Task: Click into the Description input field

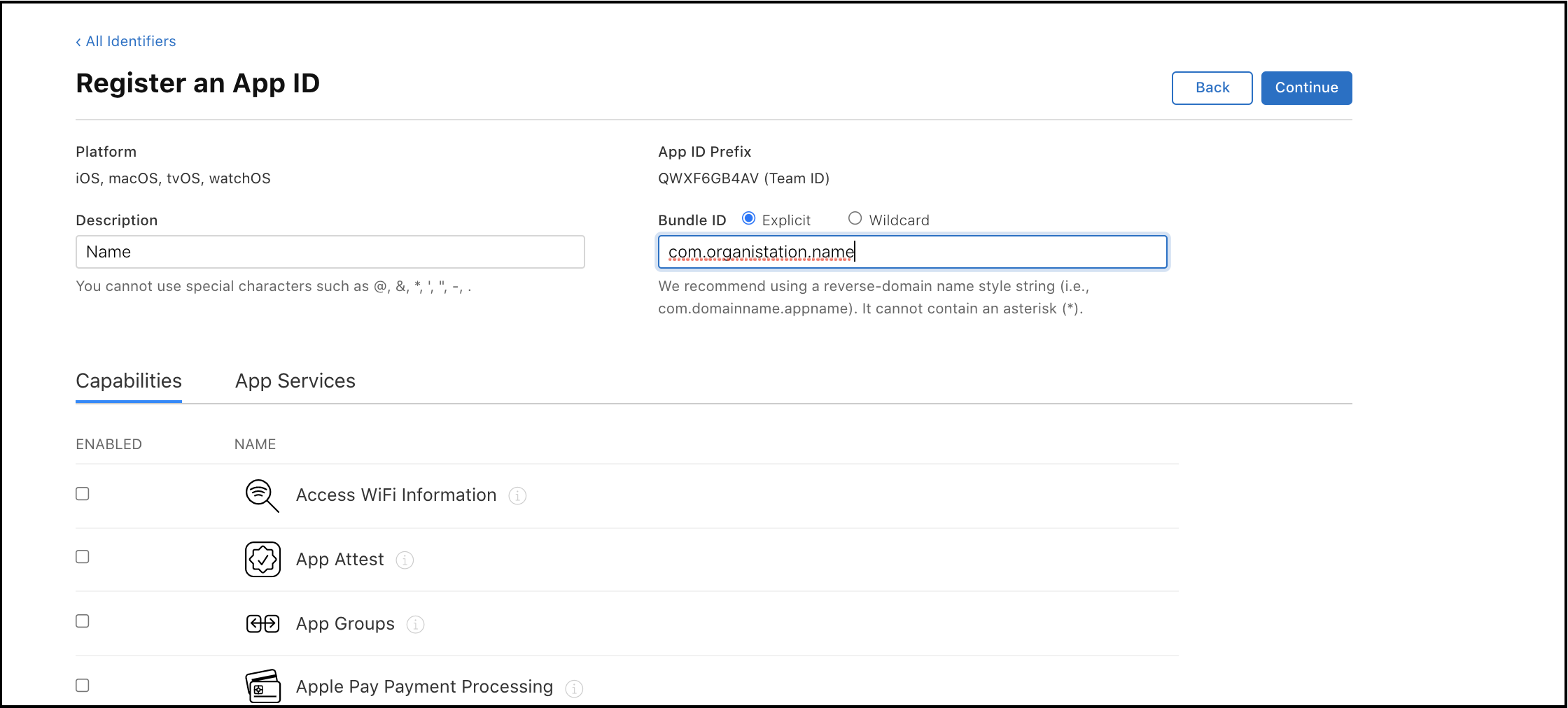Action: (x=330, y=252)
